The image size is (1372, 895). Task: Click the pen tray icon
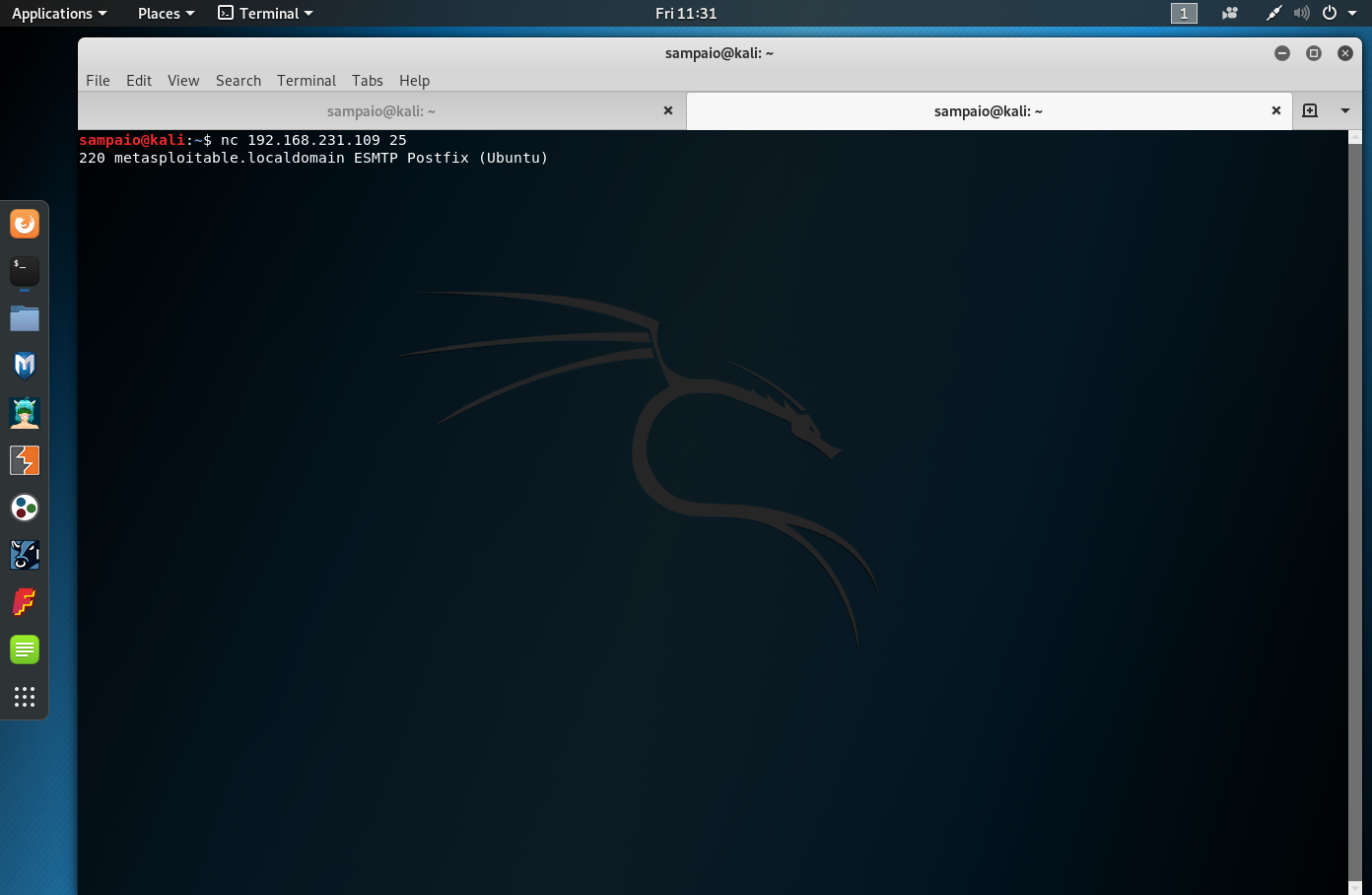tap(1274, 13)
